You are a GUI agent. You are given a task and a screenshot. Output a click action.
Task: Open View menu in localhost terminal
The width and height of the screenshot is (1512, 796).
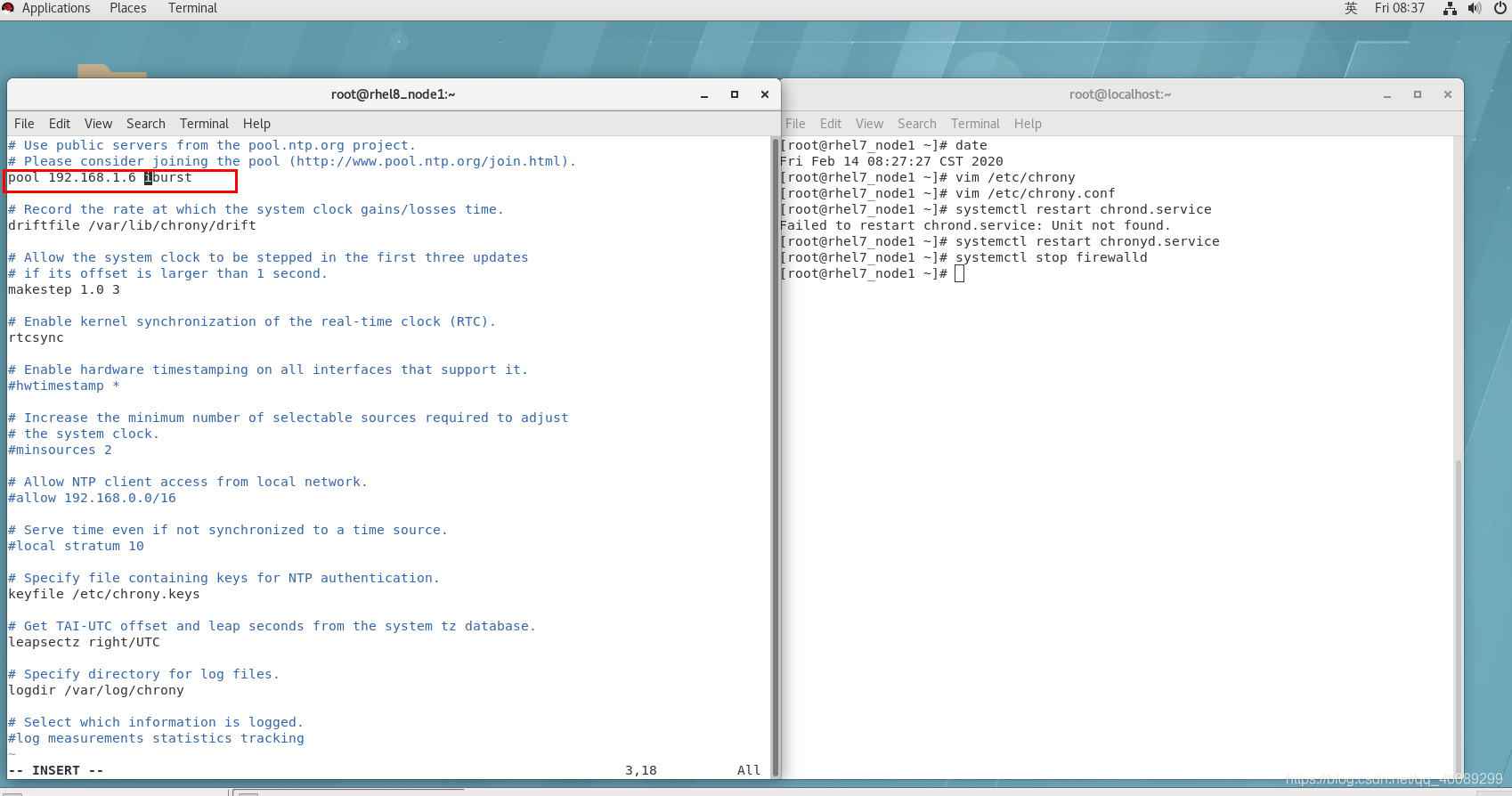point(869,124)
